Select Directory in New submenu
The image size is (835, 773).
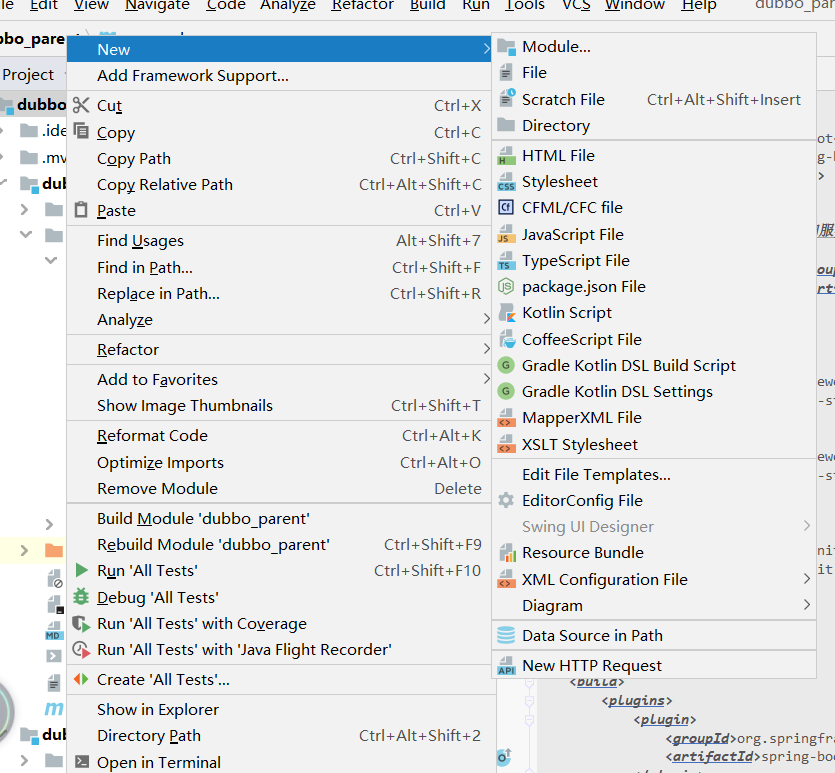coord(654,126)
